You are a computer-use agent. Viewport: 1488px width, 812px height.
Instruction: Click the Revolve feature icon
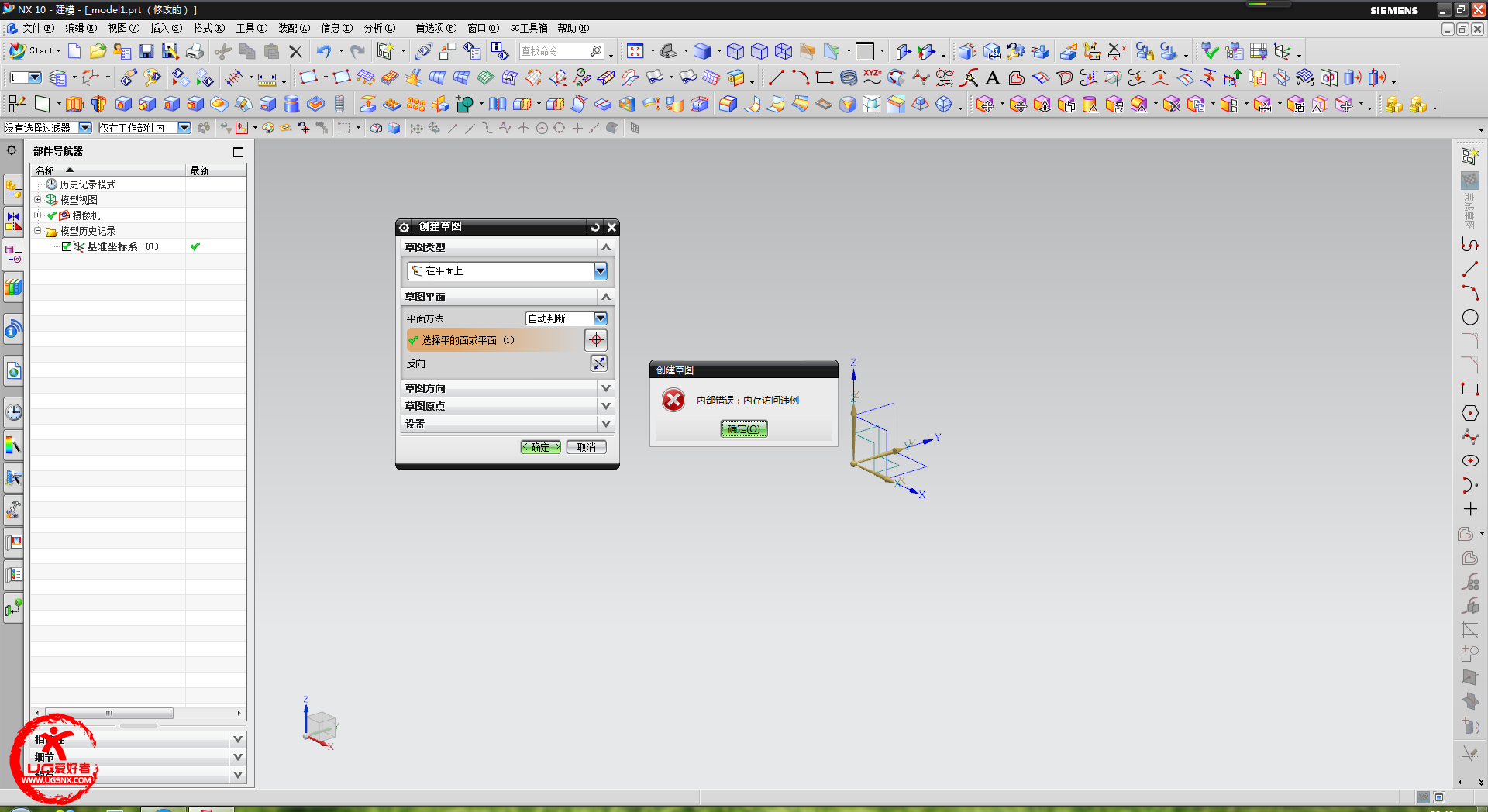coord(98,104)
